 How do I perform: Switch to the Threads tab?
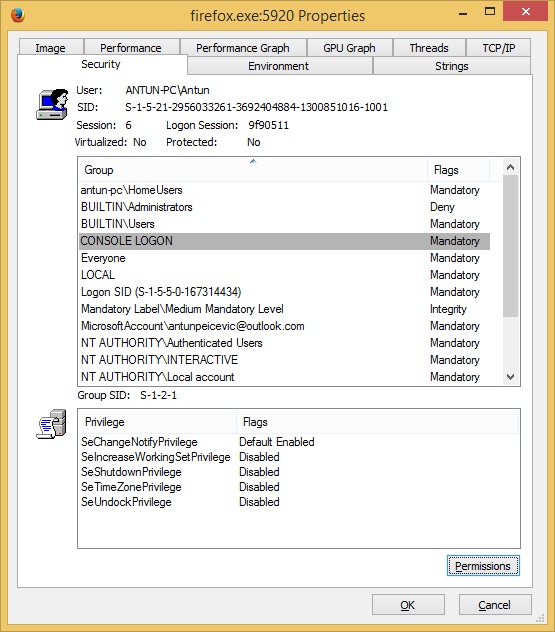coord(429,48)
